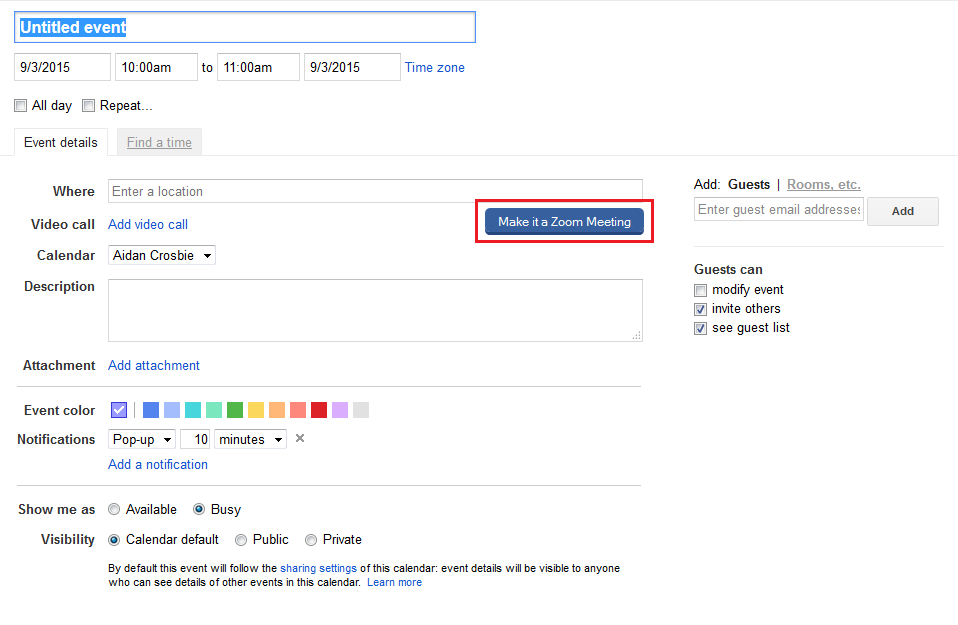Screen dimensions: 958x625
Task: Open the notification minutes dropdown
Action: tap(250, 439)
